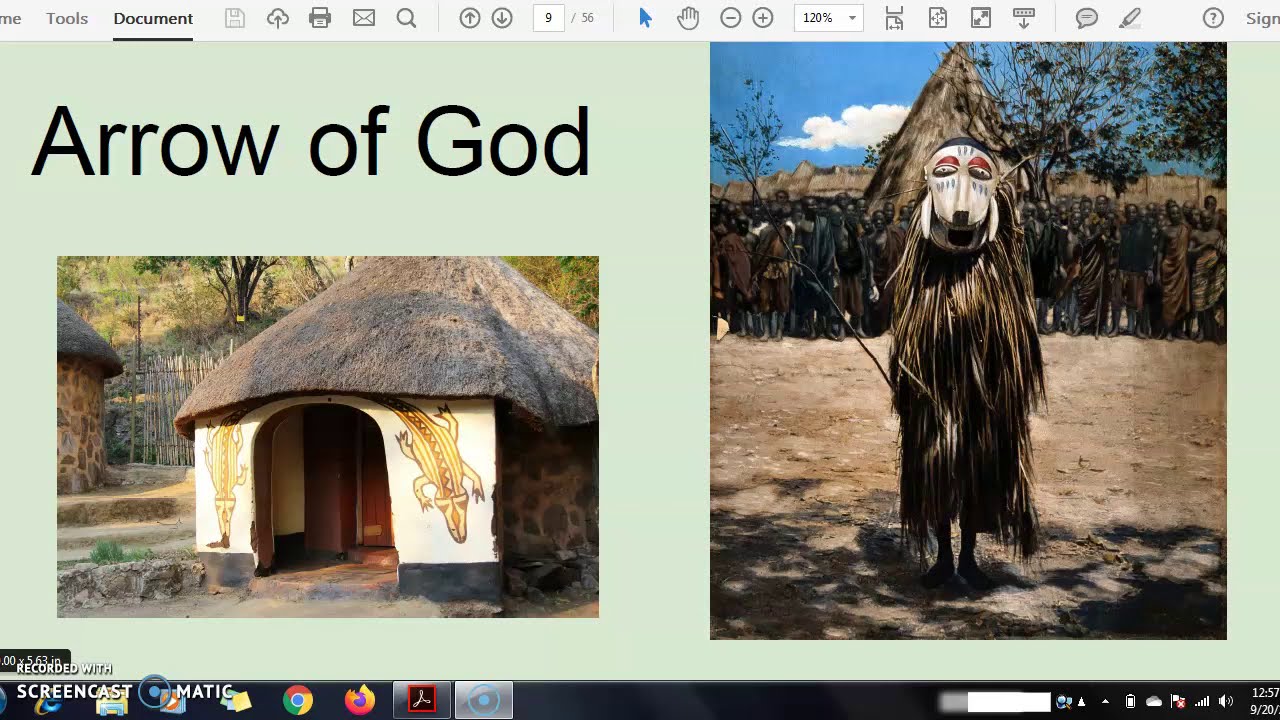The height and width of the screenshot is (720, 1280).
Task: Open Chrome from the taskbar
Action: click(x=297, y=701)
